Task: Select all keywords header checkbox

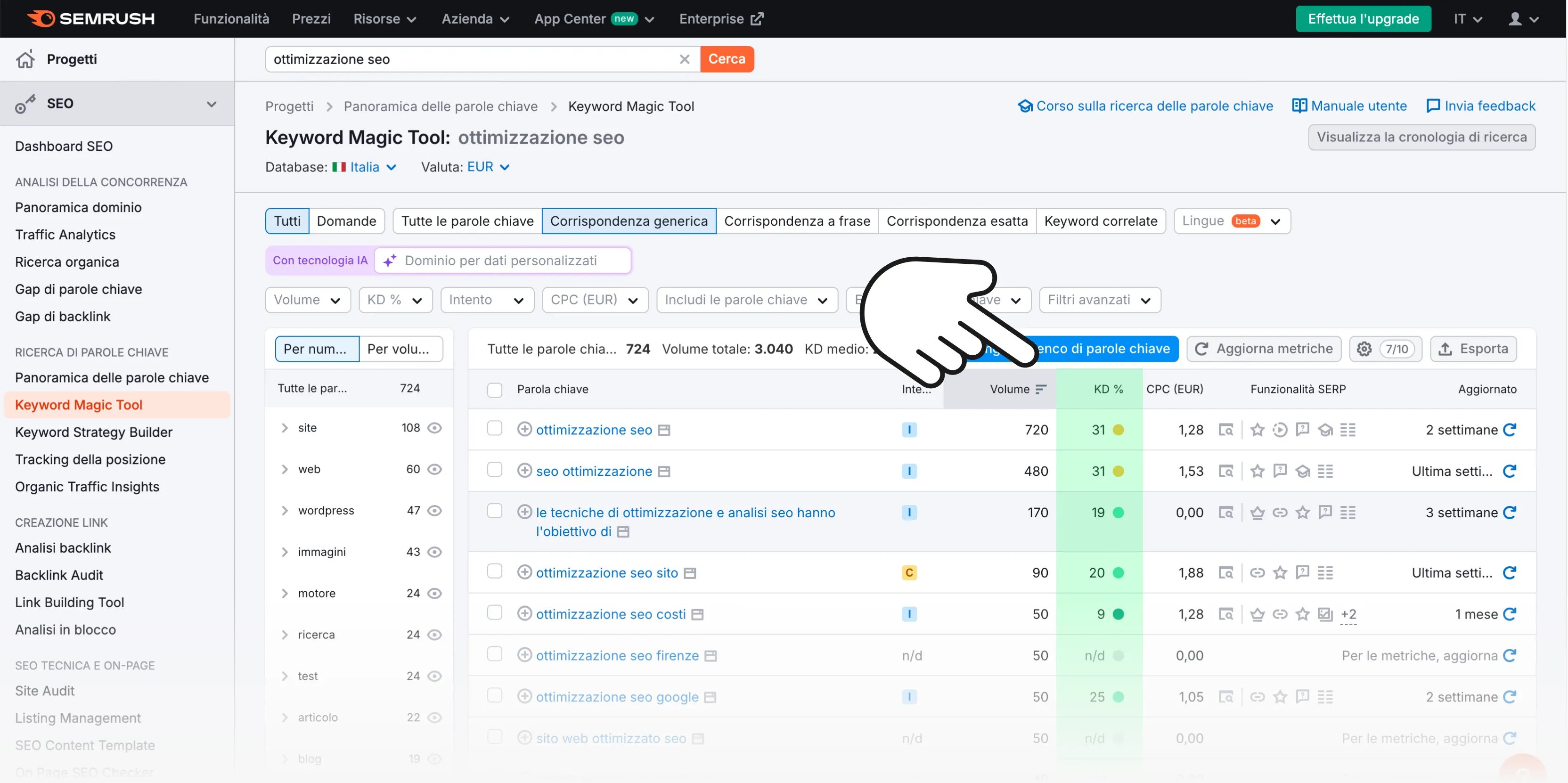Action: click(x=495, y=390)
